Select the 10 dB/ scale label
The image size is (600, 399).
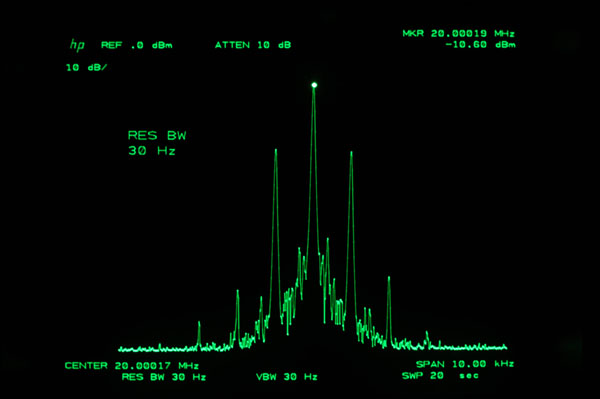click(86, 68)
